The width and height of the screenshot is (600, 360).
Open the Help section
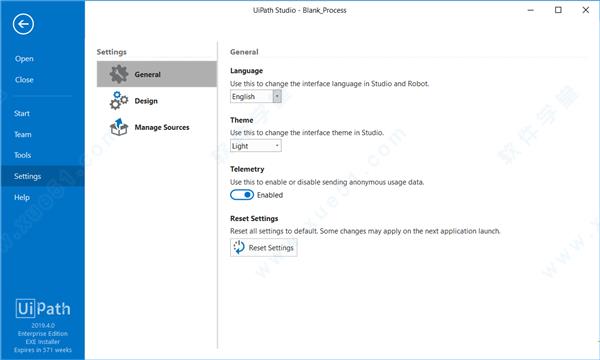click(22, 197)
